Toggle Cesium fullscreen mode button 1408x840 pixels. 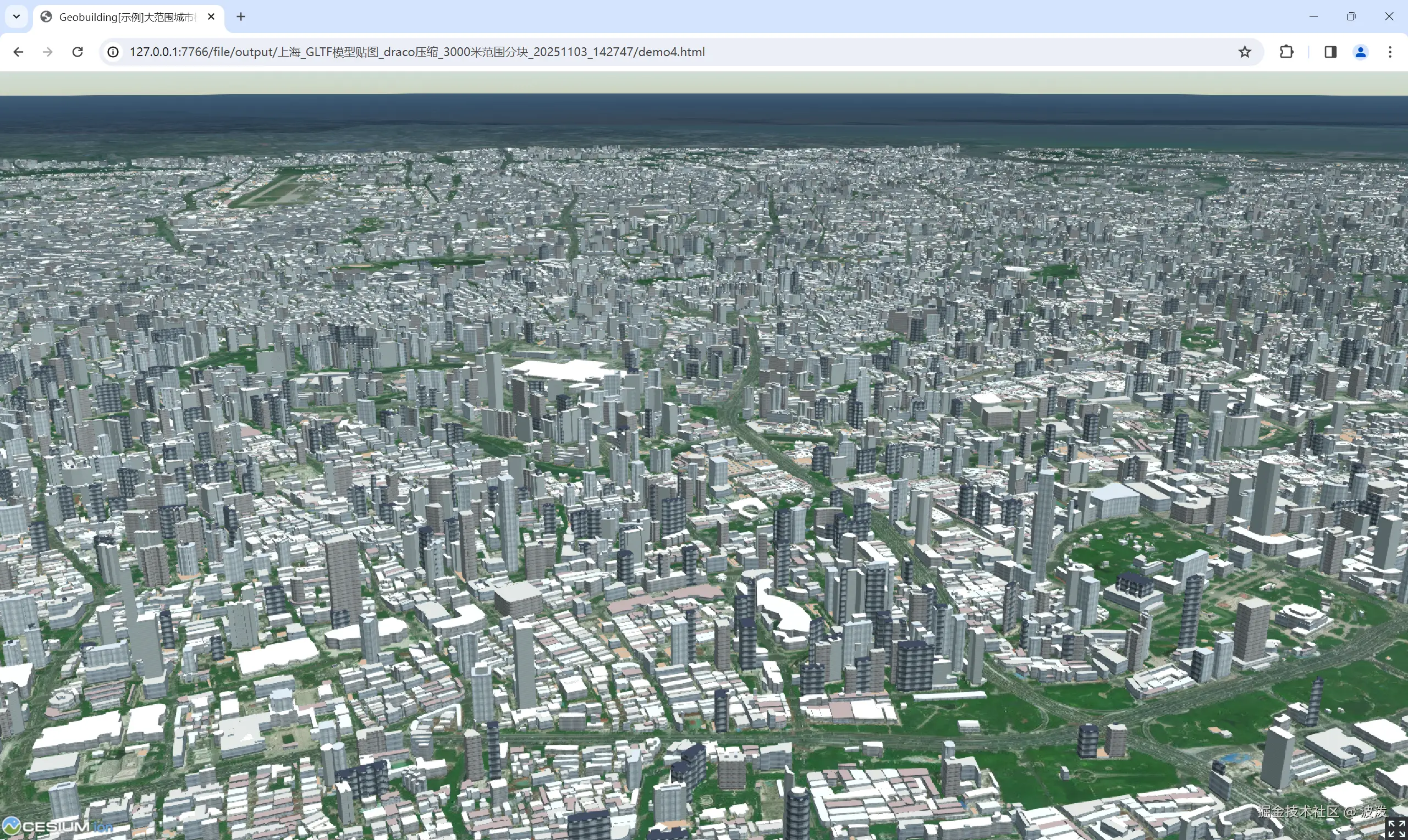pyautogui.click(x=1396, y=828)
